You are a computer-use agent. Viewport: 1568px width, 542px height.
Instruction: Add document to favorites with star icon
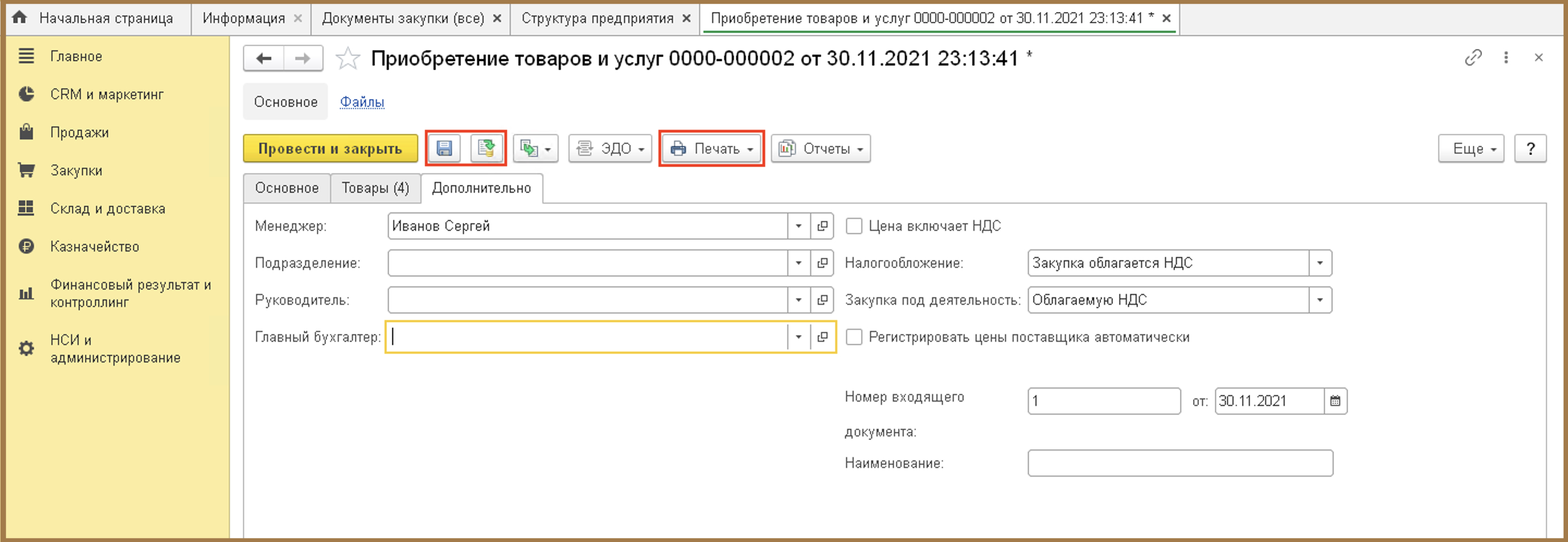click(x=347, y=58)
